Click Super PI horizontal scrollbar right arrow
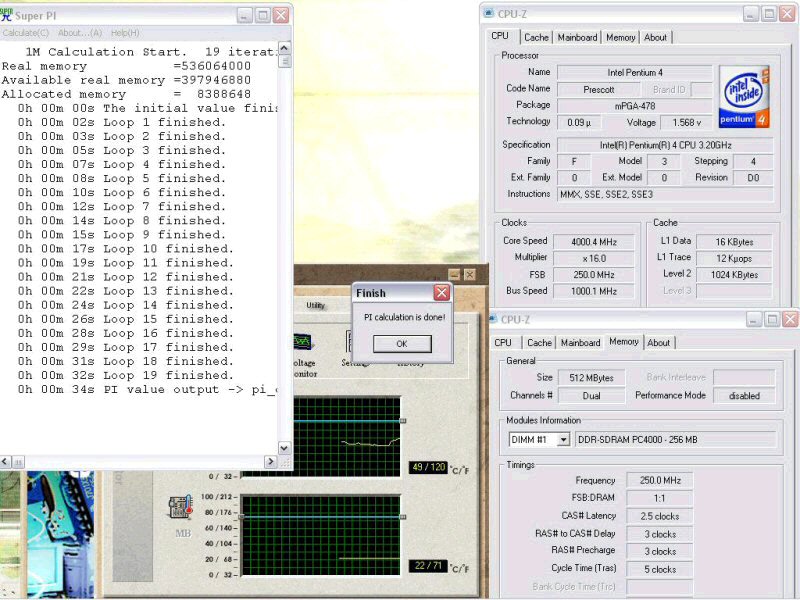The image size is (800, 600). [x=270, y=462]
